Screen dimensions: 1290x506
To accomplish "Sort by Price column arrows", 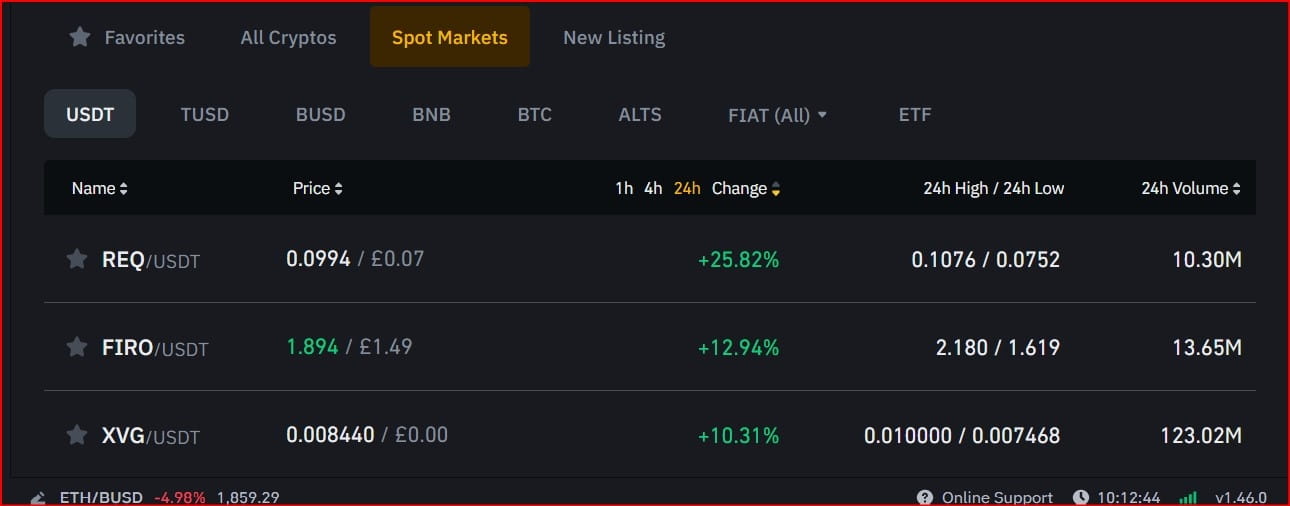I will 338,188.
